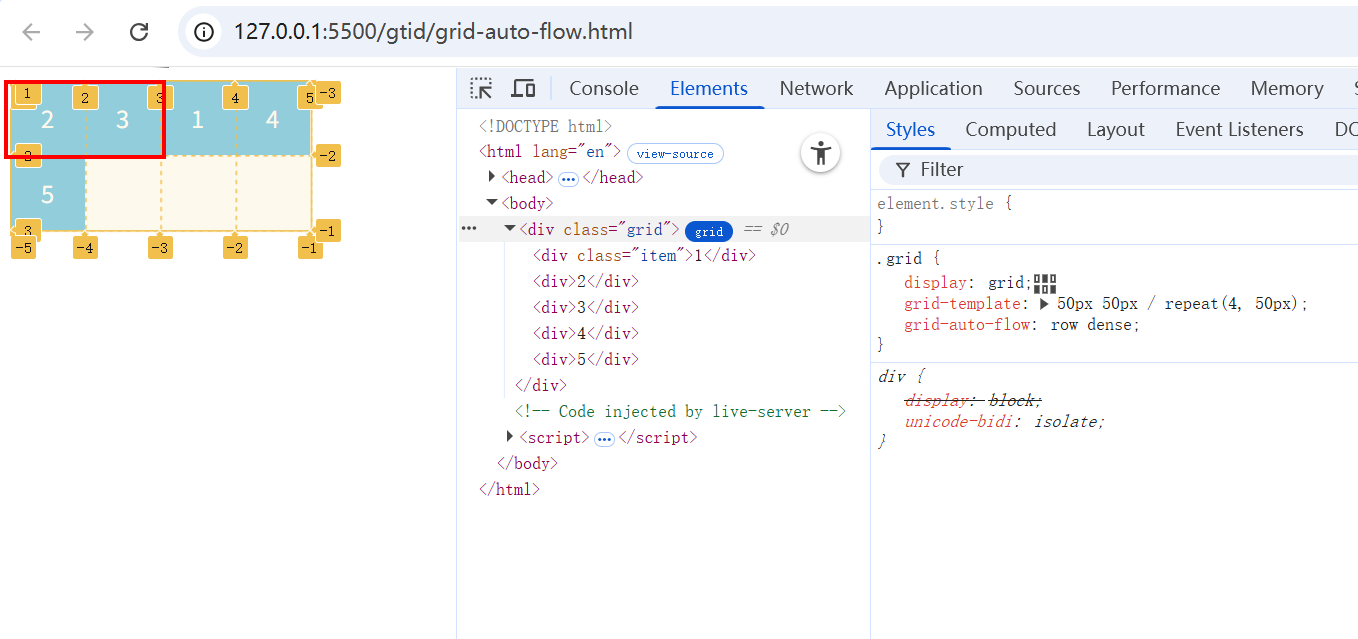This screenshot has height=639, width=1358.
Task: Click the .grid selector in Styles
Action: 898,258
